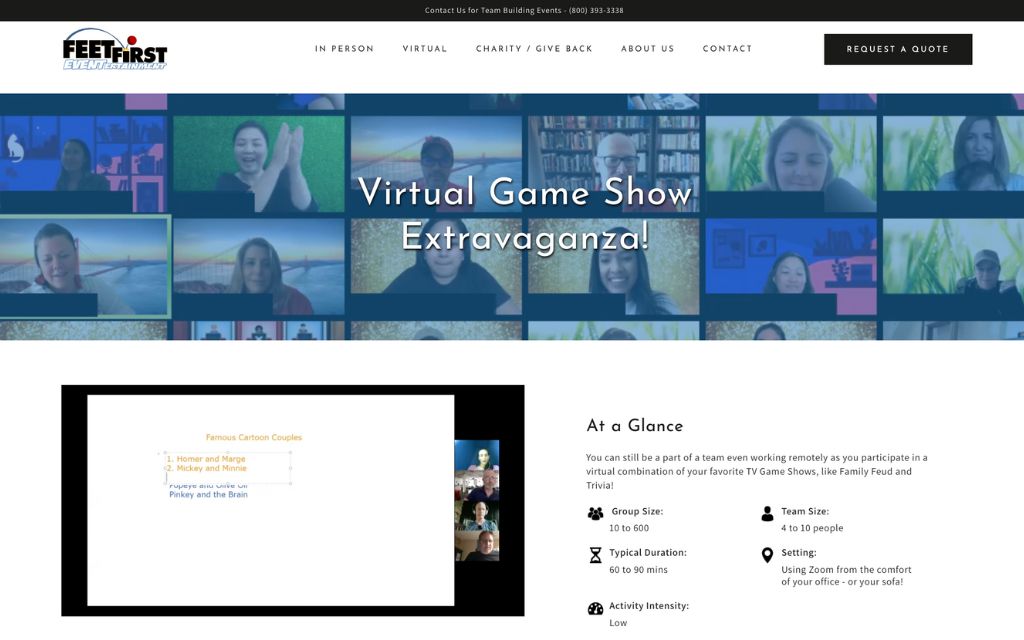This screenshot has width=1024, height=640.
Task: Click the team size person icon
Action: pyautogui.click(x=767, y=513)
